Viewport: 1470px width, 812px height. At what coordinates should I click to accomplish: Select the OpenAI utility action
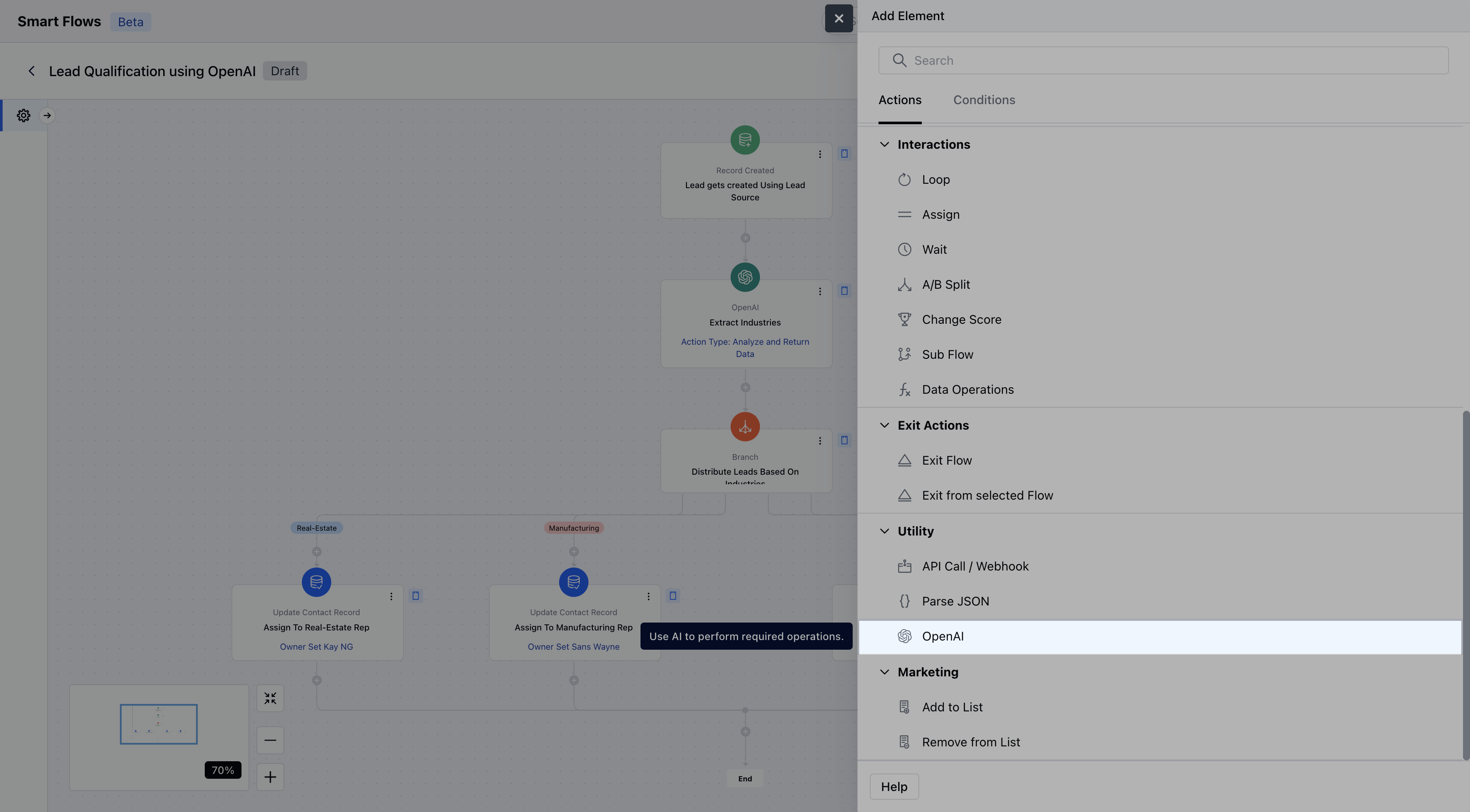[x=942, y=637]
